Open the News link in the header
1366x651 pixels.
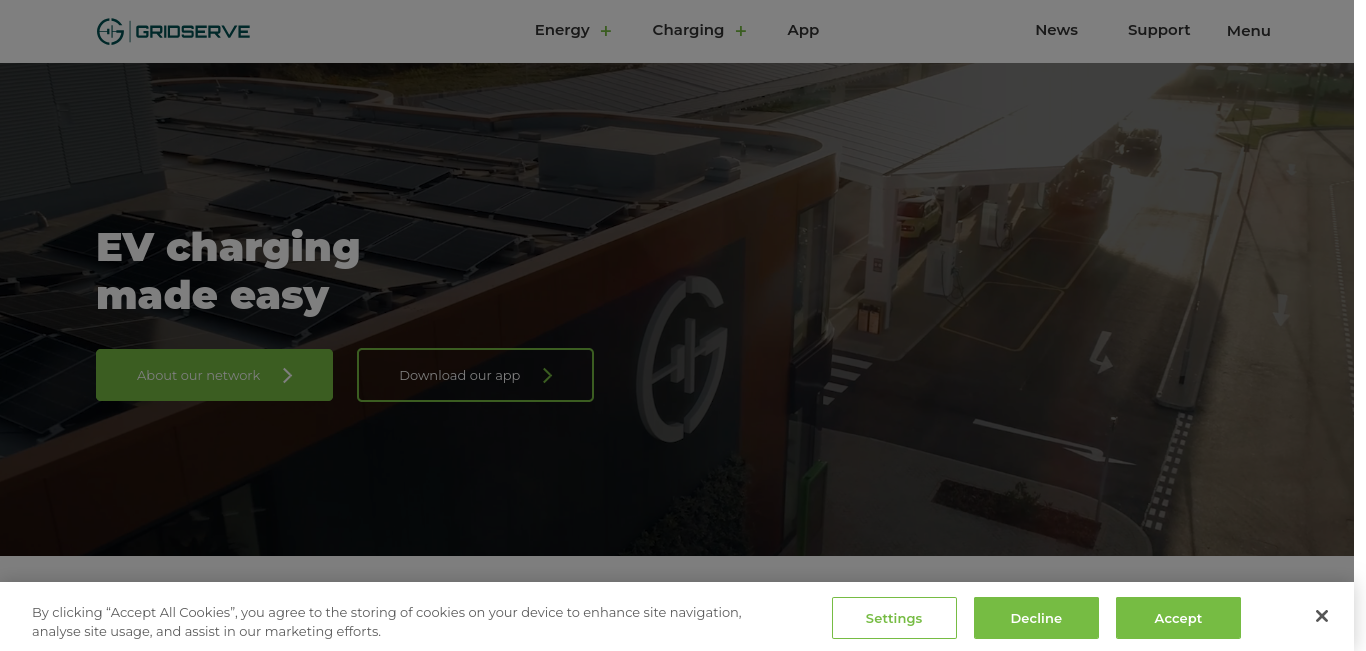tap(1056, 30)
